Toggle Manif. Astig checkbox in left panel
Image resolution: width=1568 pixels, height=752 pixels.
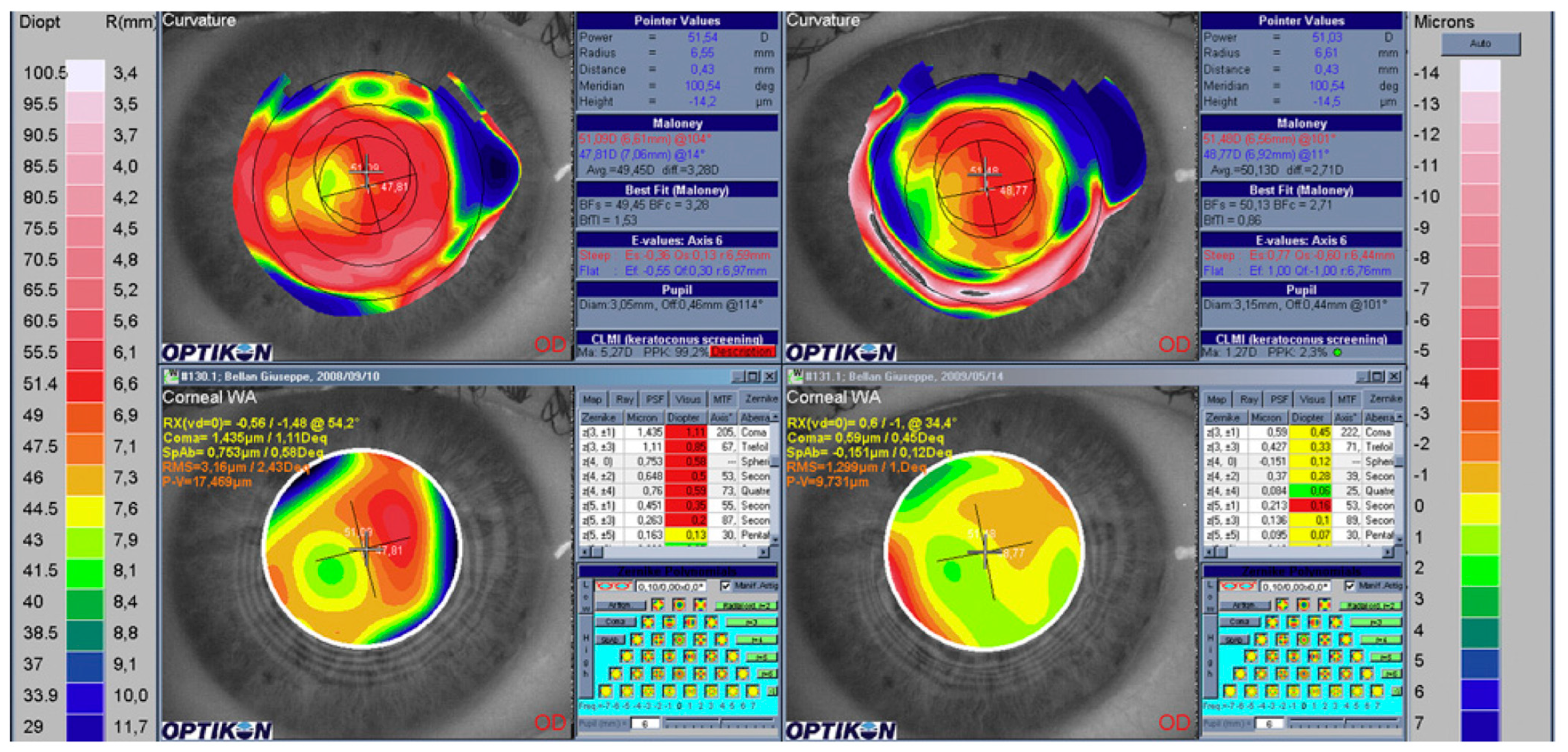(x=725, y=586)
